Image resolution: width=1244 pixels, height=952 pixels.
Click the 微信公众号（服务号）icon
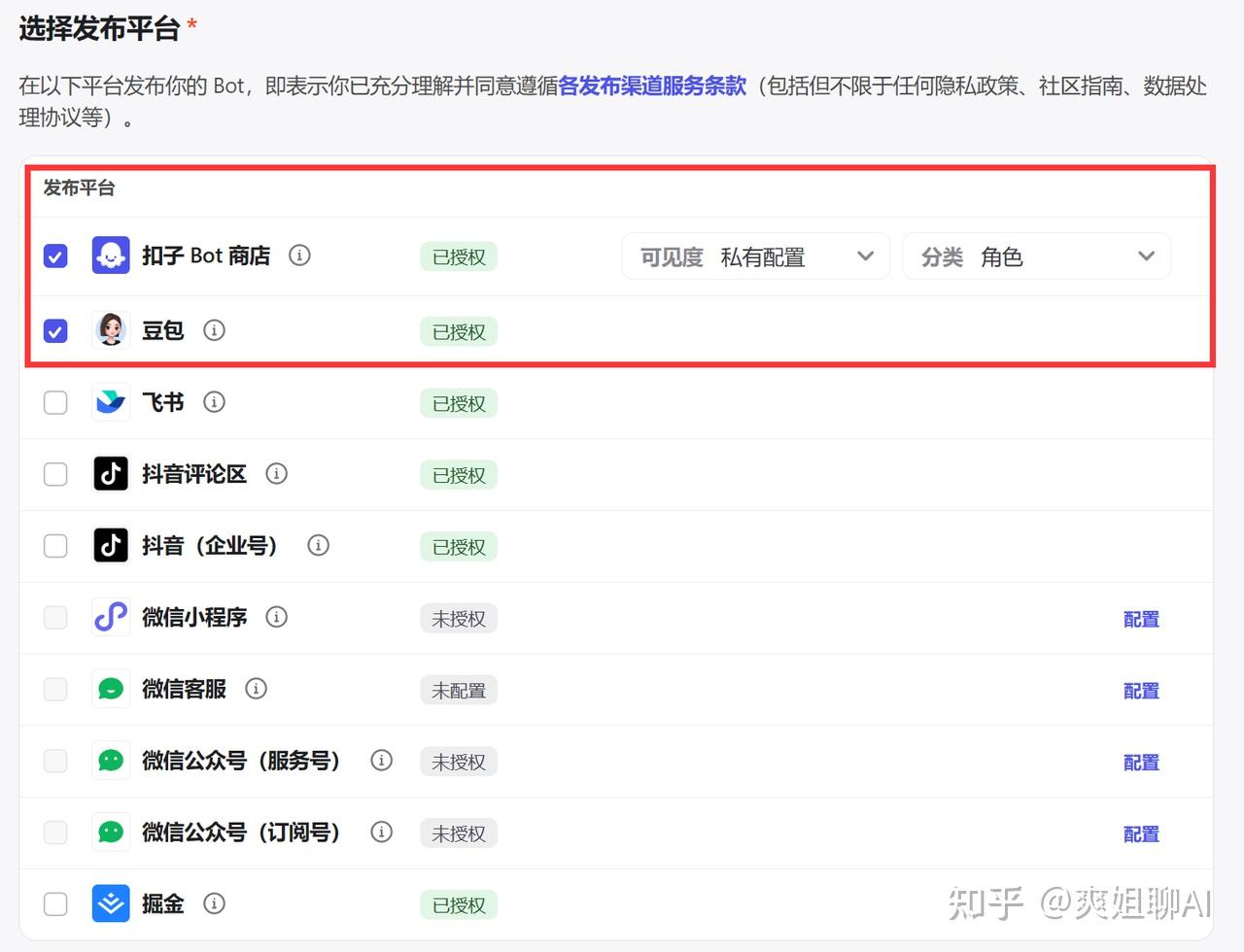[x=111, y=761]
